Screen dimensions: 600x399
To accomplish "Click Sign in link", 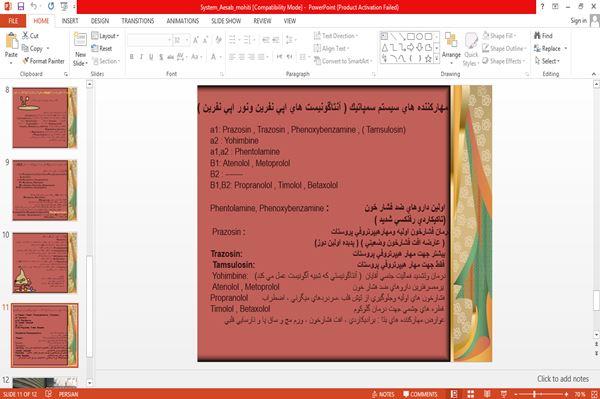I will pos(578,21).
